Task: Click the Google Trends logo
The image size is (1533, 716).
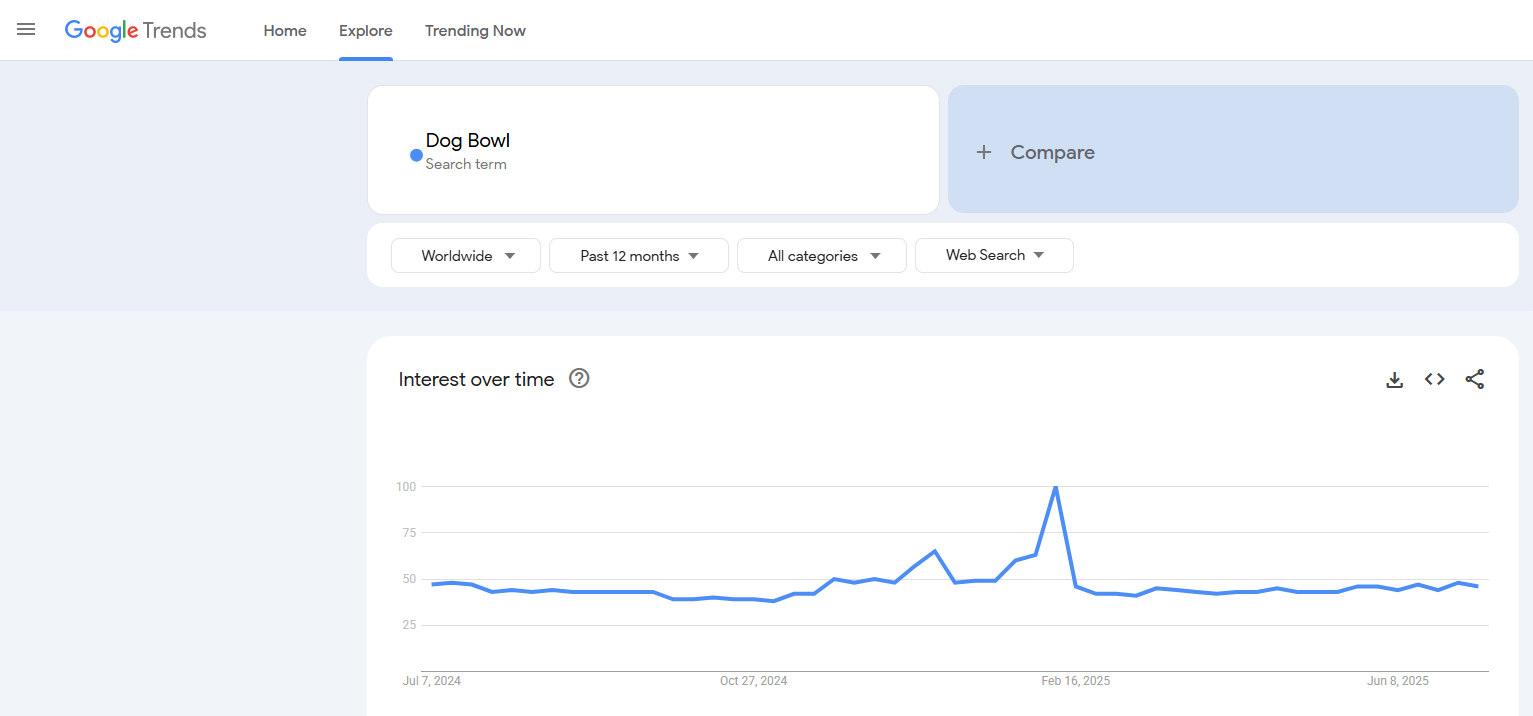Action: (x=136, y=31)
